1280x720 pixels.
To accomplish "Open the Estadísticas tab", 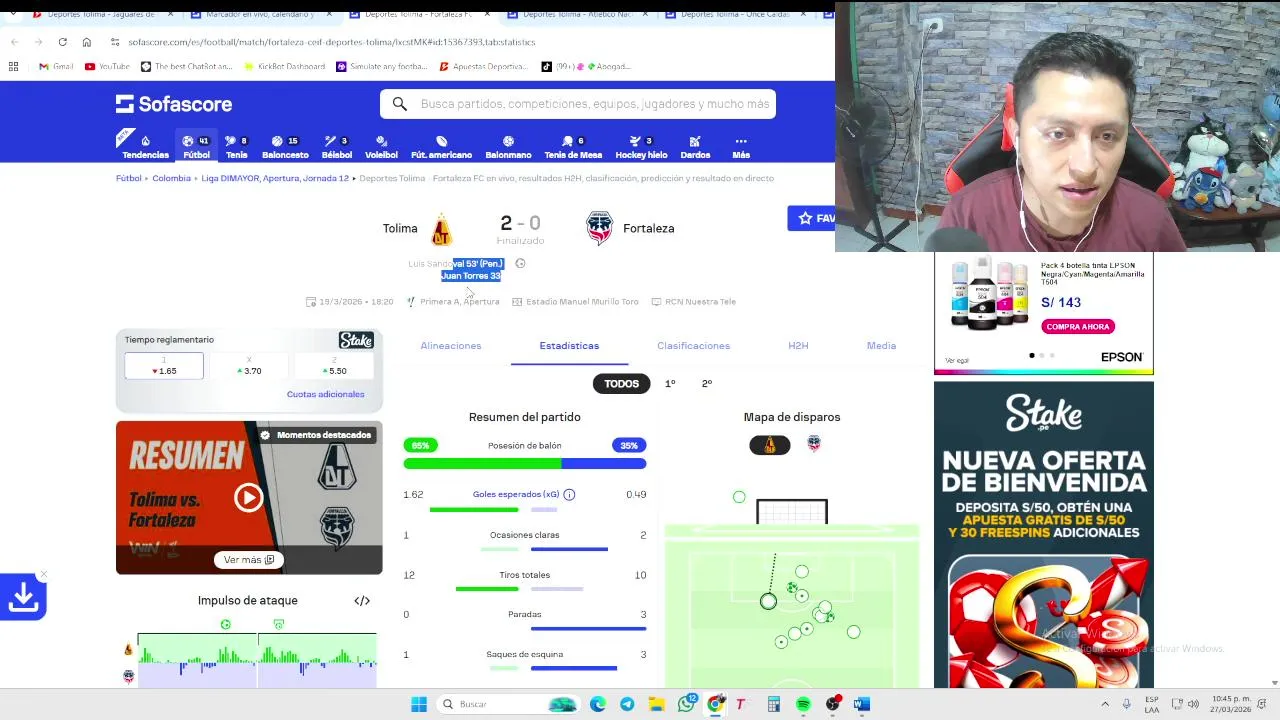I will [x=569, y=346].
